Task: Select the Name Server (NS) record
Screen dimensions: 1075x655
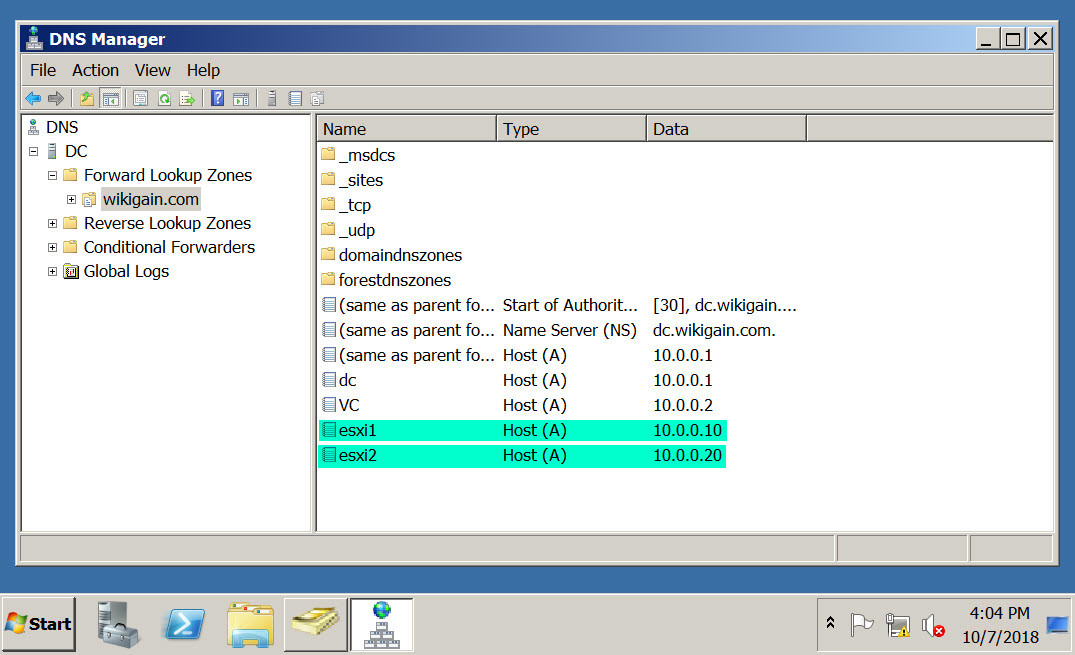Action: 548,330
